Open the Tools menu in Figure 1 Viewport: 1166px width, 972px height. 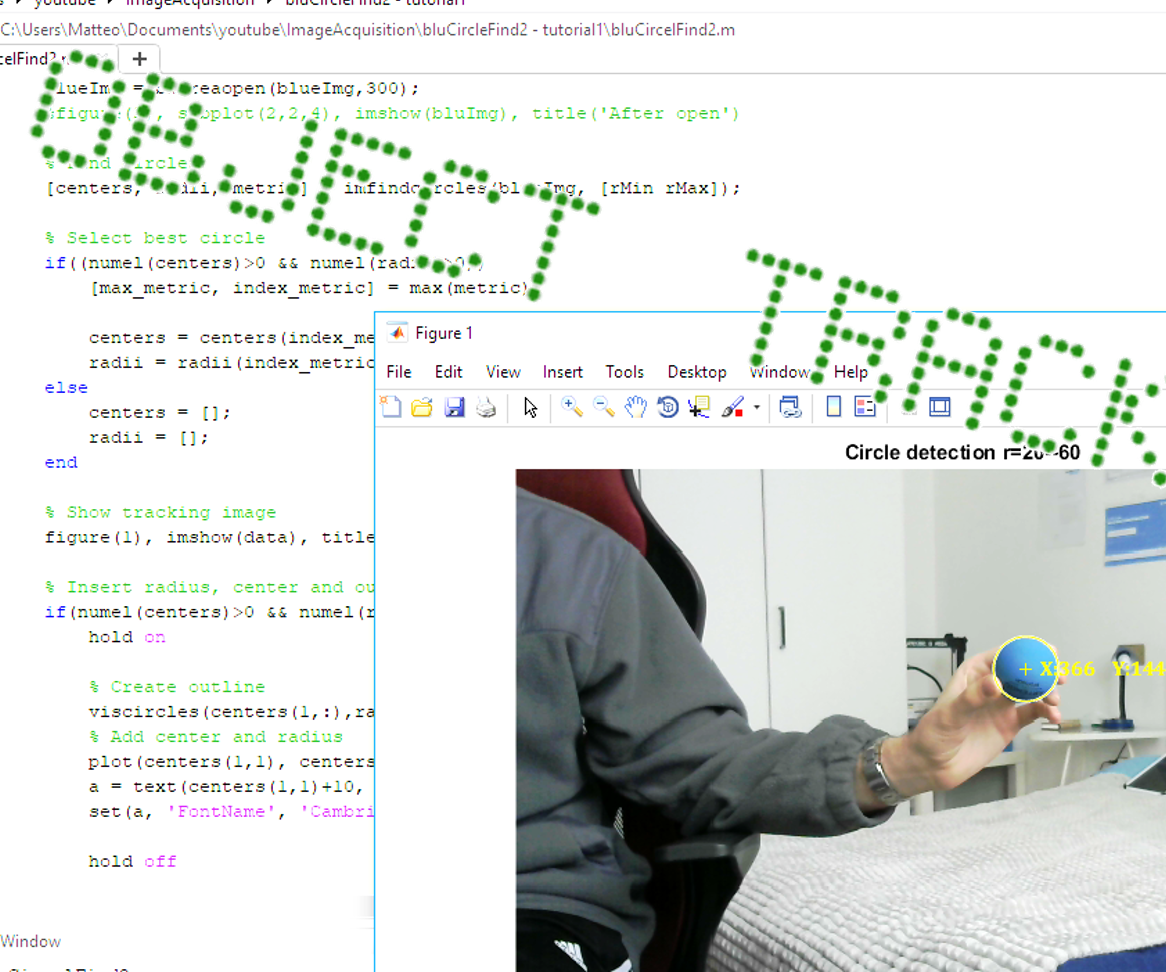click(x=624, y=372)
